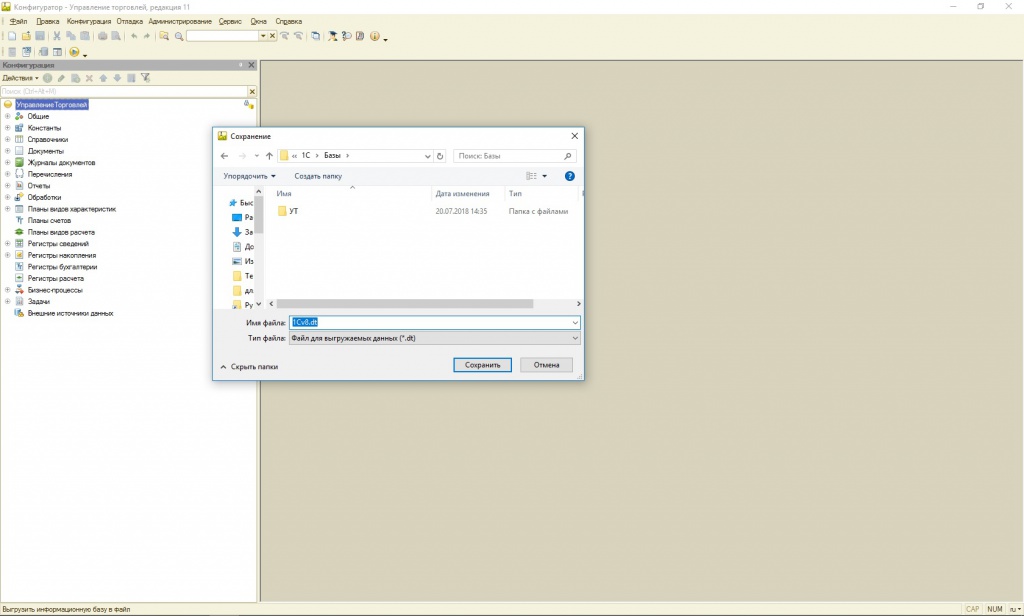Click the Бизнес-процессы tree icon

point(19,290)
